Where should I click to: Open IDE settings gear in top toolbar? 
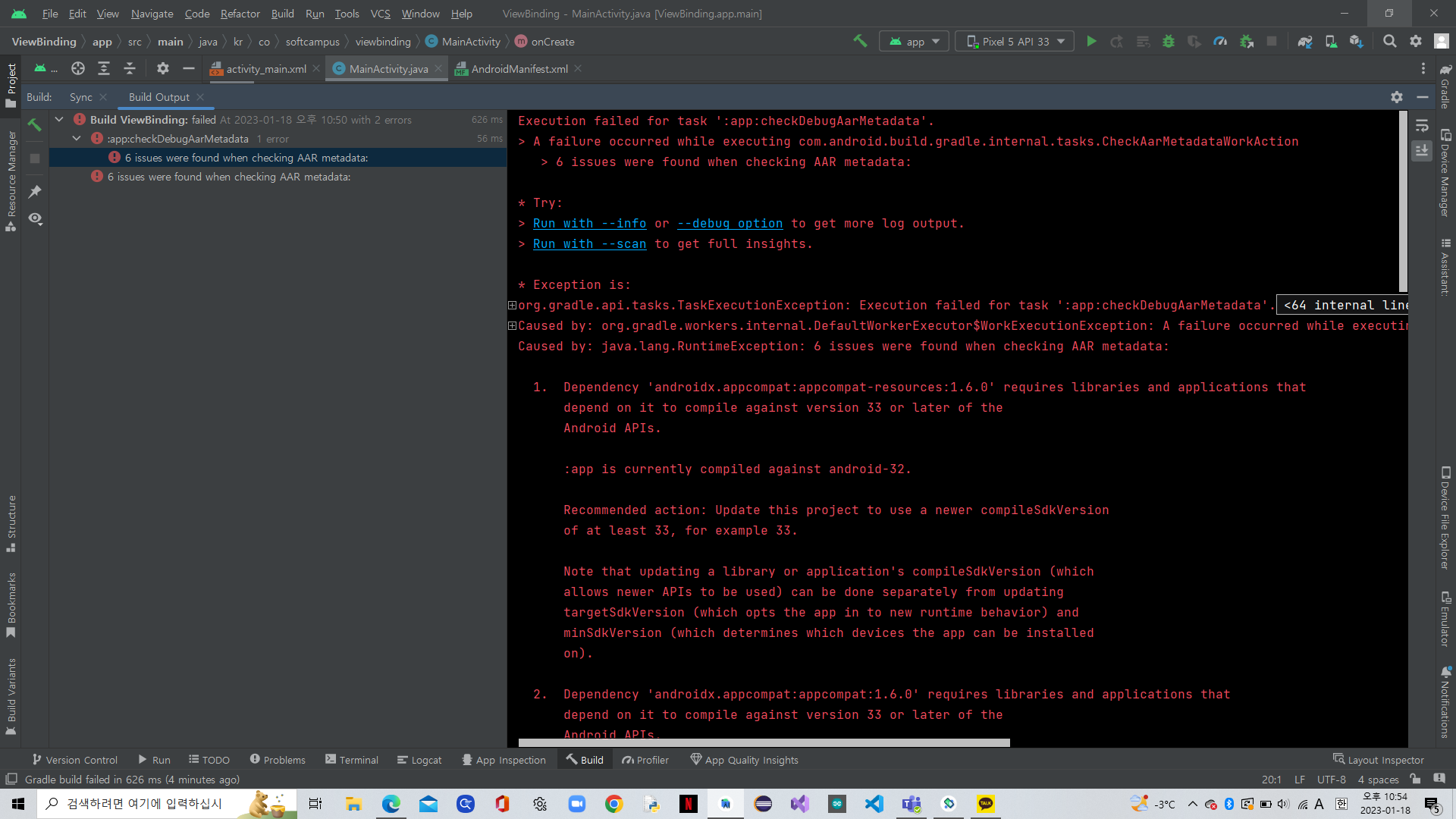click(x=1416, y=42)
